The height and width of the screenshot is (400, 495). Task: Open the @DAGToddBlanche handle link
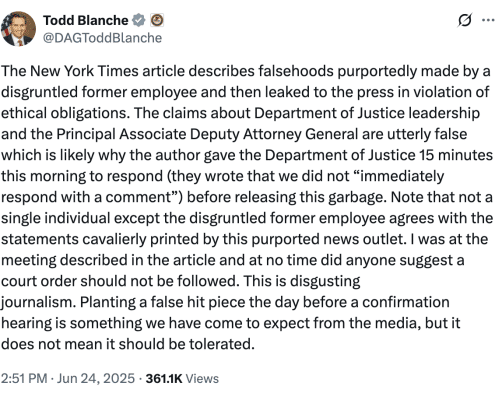(x=102, y=38)
